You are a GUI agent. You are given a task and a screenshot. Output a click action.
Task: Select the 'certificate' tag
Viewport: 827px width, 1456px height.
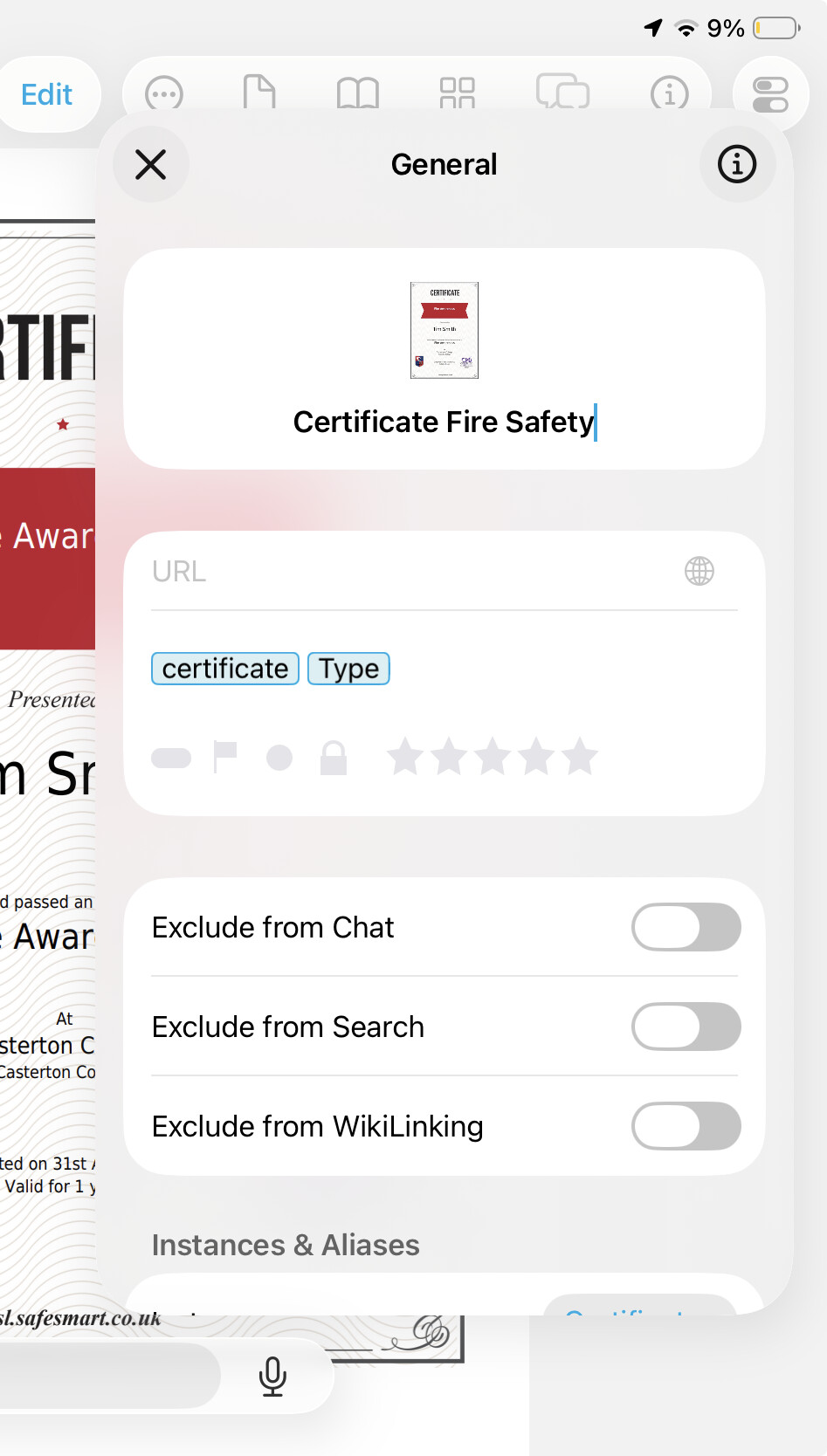[225, 669]
